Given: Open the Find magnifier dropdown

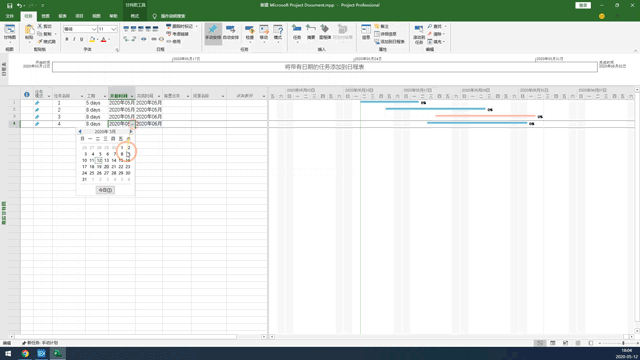Looking at the screenshot, I should [436, 26].
